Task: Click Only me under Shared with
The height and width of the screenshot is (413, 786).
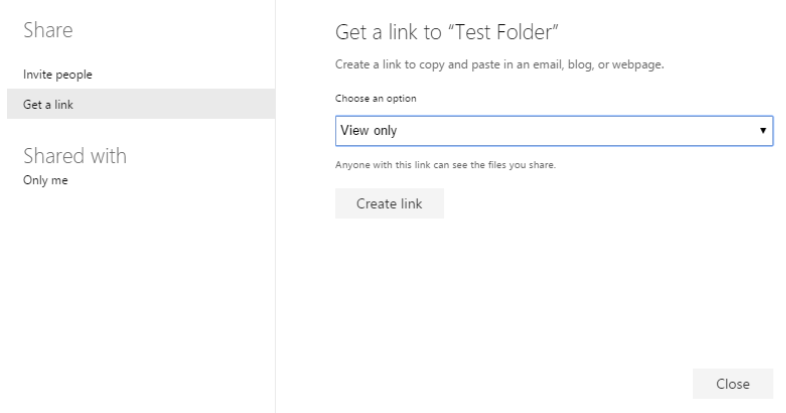Action: click(x=46, y=180)
